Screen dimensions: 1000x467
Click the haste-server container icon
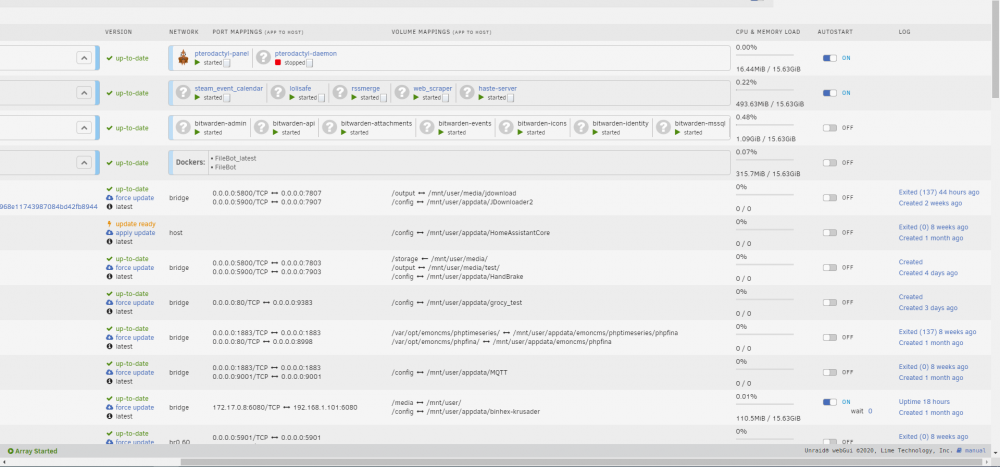click(467, 93)
